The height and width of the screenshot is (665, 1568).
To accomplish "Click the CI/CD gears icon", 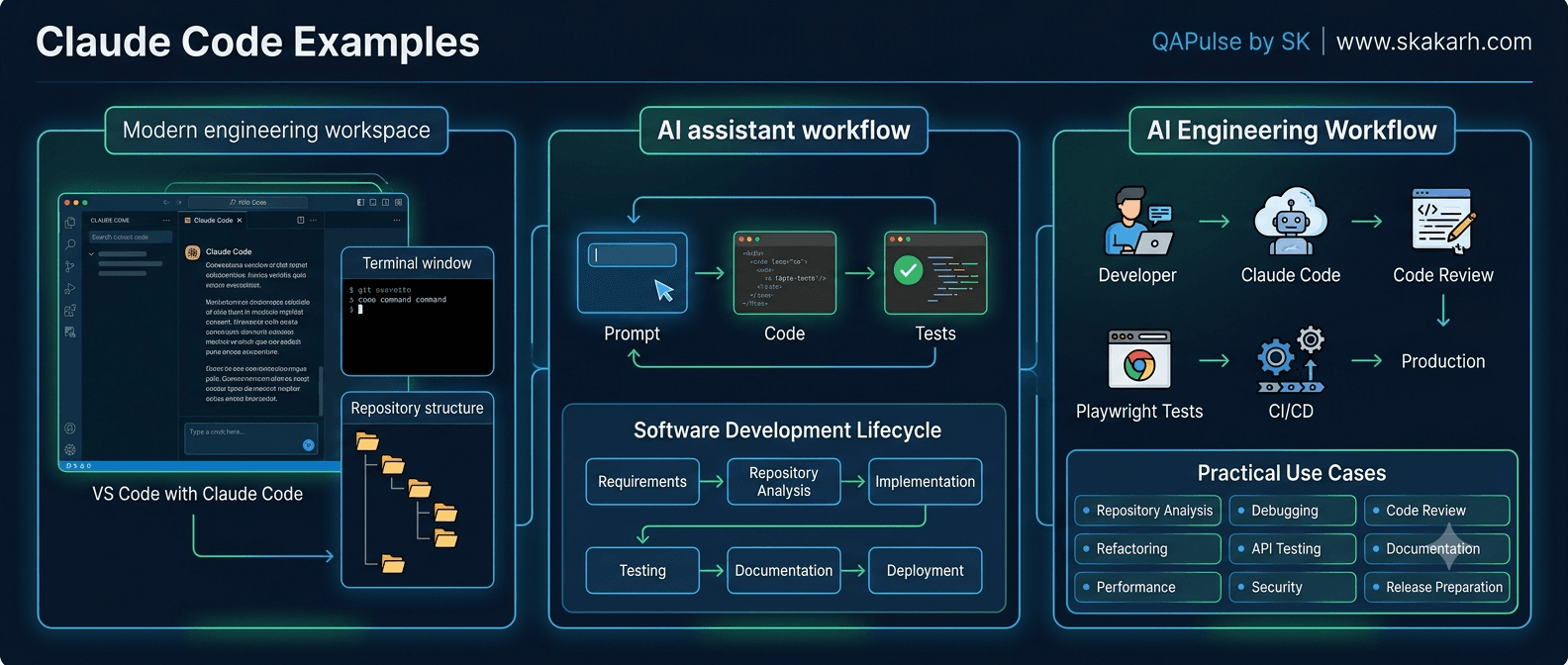I will click(1291, 360).
